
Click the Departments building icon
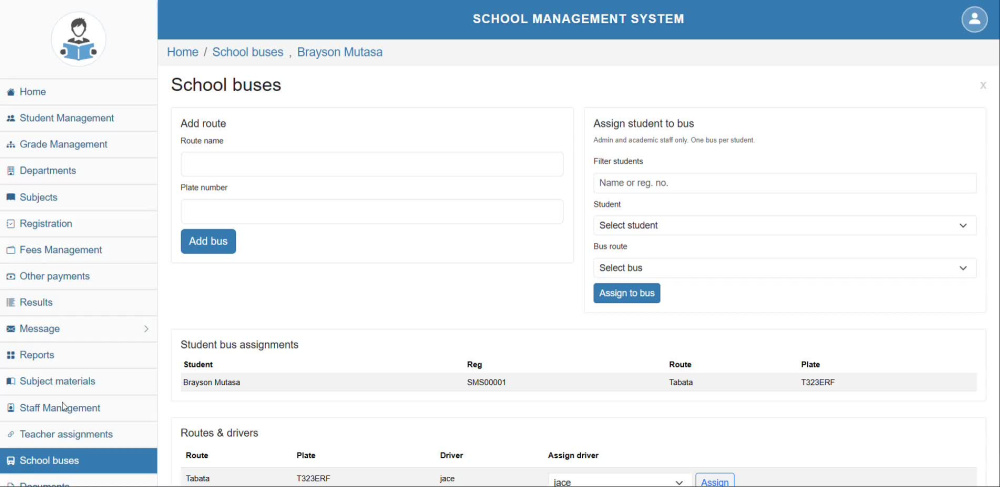[x=10, y=171]
